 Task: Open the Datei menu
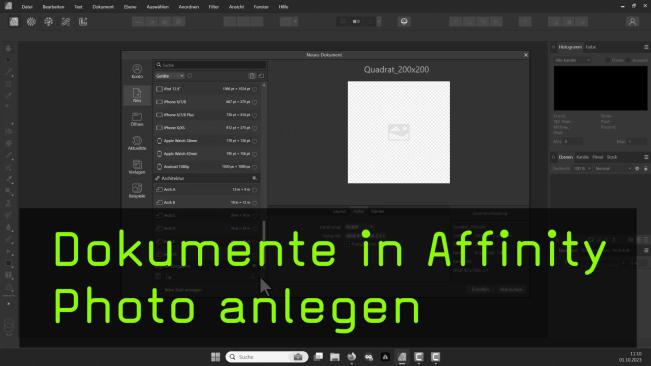[27, 7]
